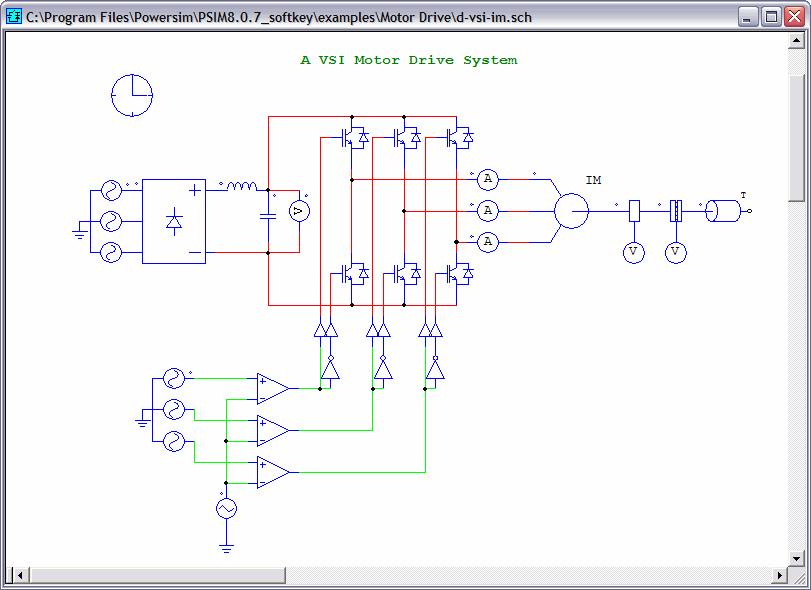Select the DC link inductor
Image resolution: width=811 pixels, height=590 pixels.
coord(242,186)
